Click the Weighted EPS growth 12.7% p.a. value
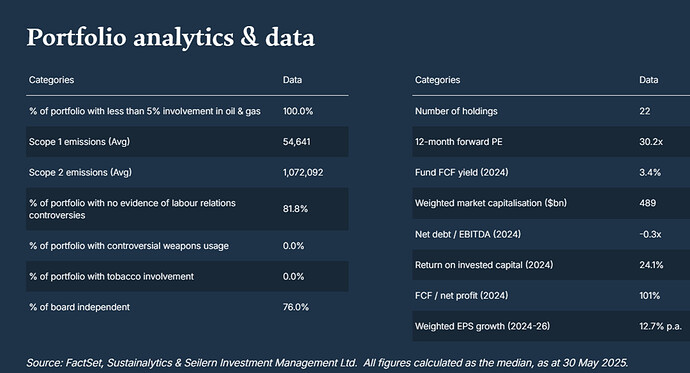 pos(661,326)
